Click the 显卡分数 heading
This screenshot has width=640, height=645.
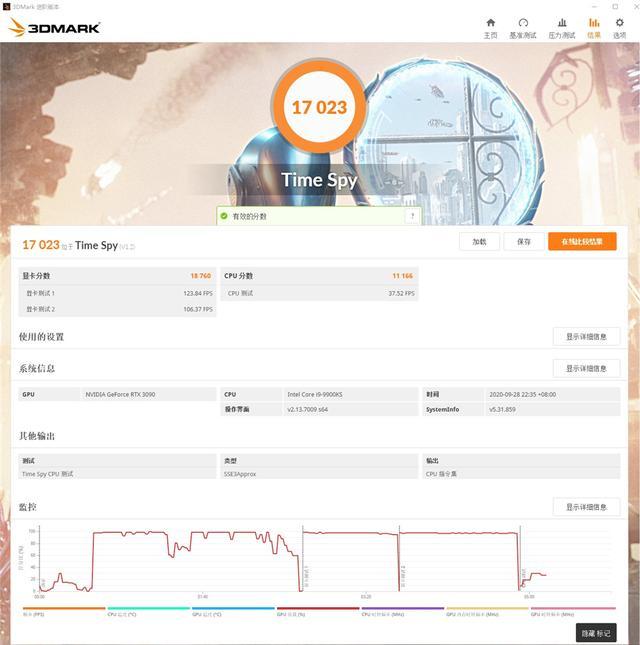(36, 276)
